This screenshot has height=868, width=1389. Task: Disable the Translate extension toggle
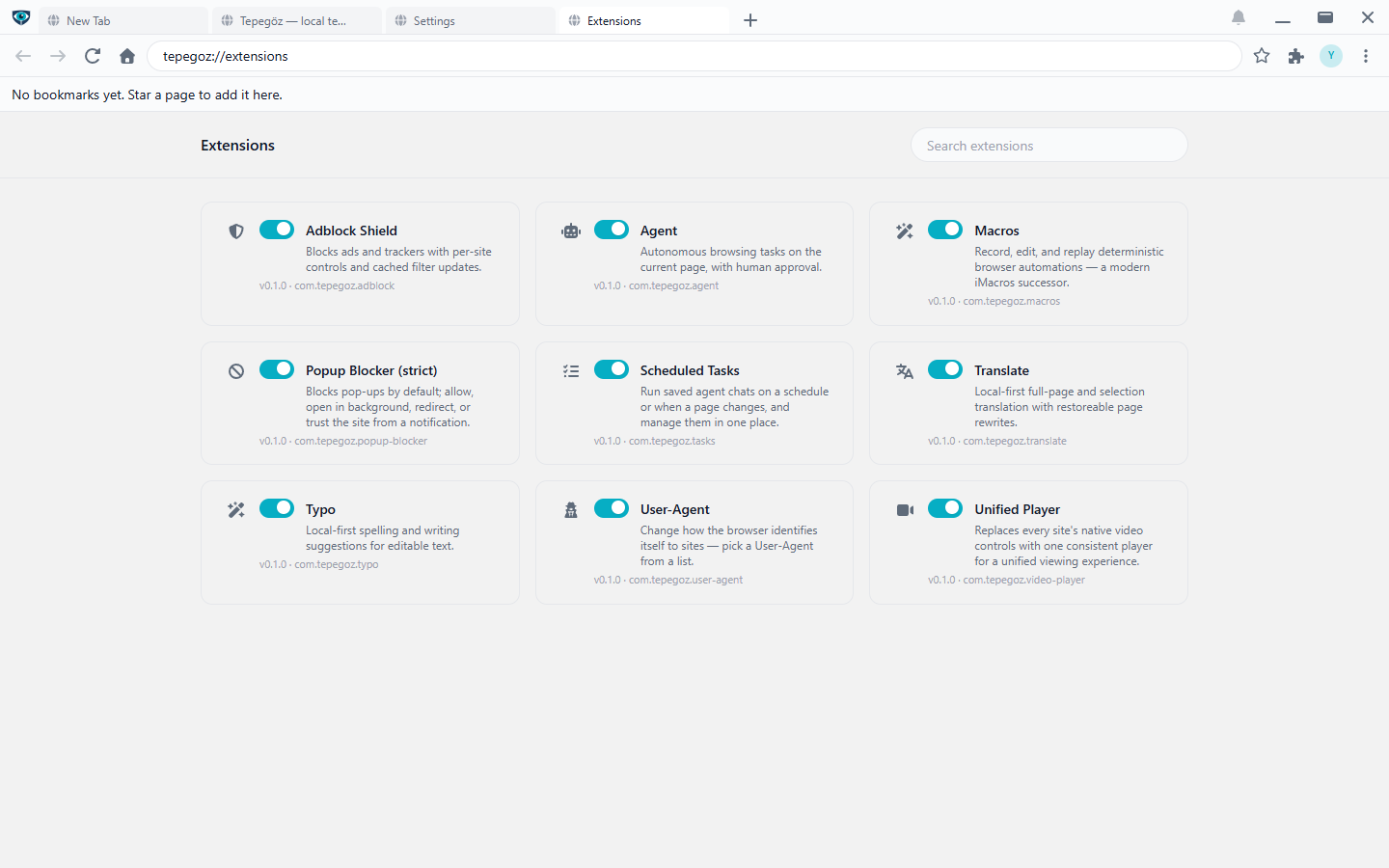tap(945, 369)
